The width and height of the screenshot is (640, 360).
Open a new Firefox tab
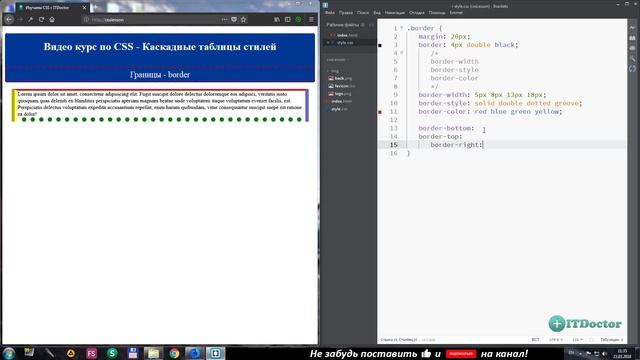coord(95,7)
